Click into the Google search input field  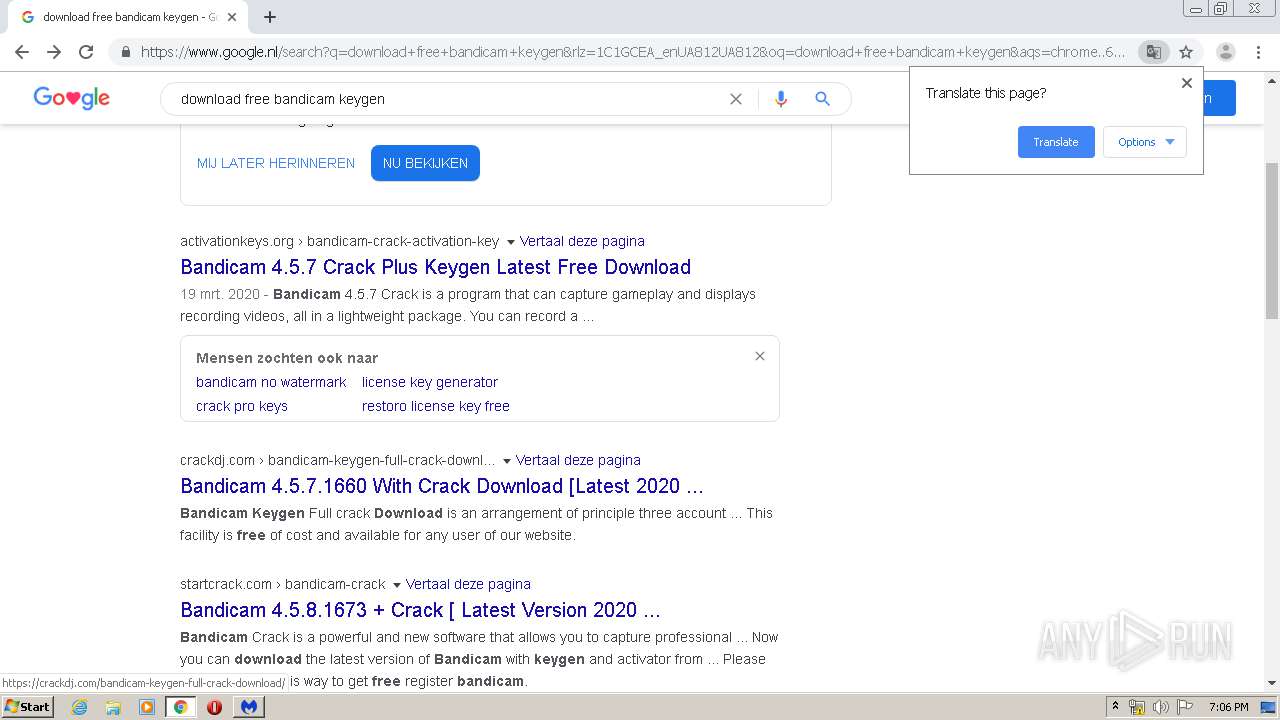pos(450,99)
